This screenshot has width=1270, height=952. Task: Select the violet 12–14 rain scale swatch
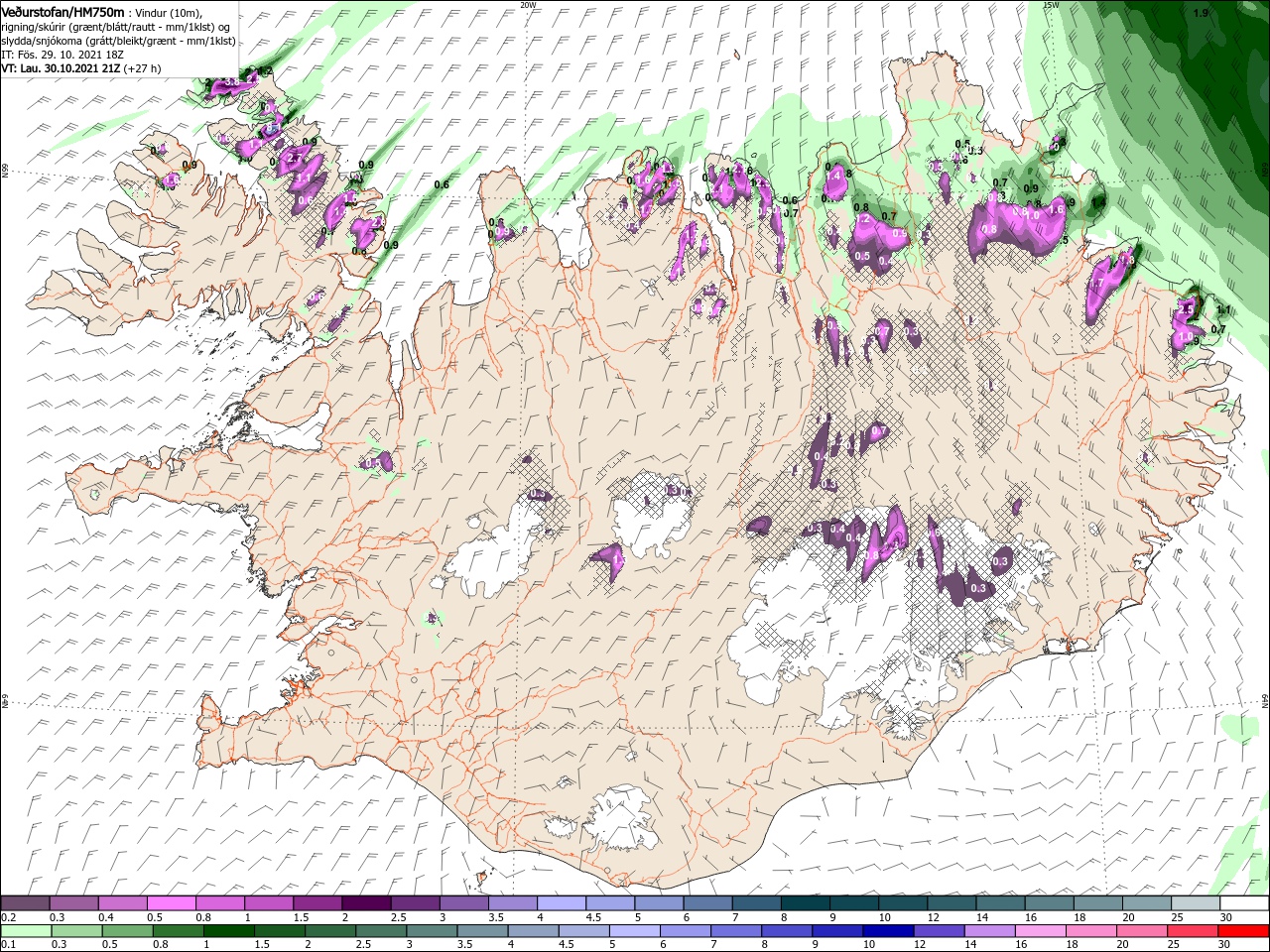click(x=940, y=931)
